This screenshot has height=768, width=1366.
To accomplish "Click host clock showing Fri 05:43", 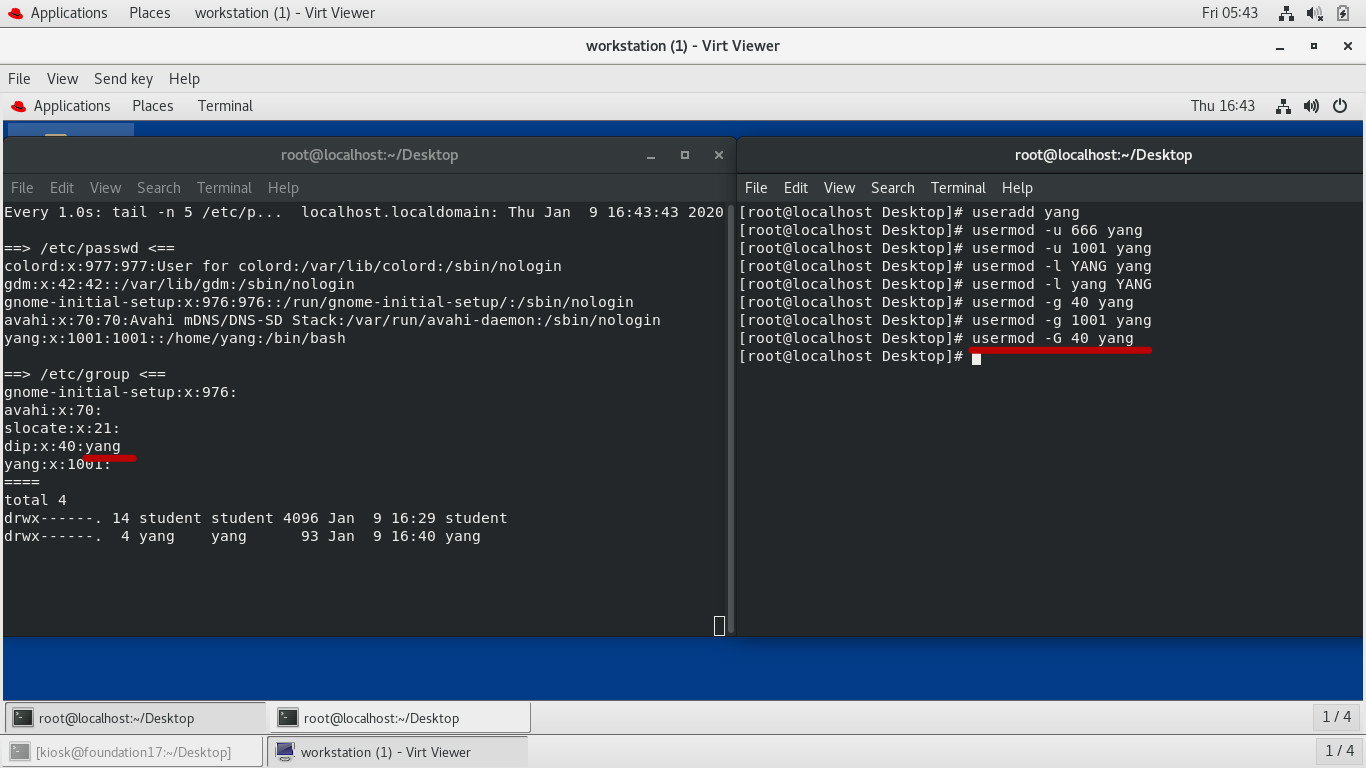I will pos(1230,13).
